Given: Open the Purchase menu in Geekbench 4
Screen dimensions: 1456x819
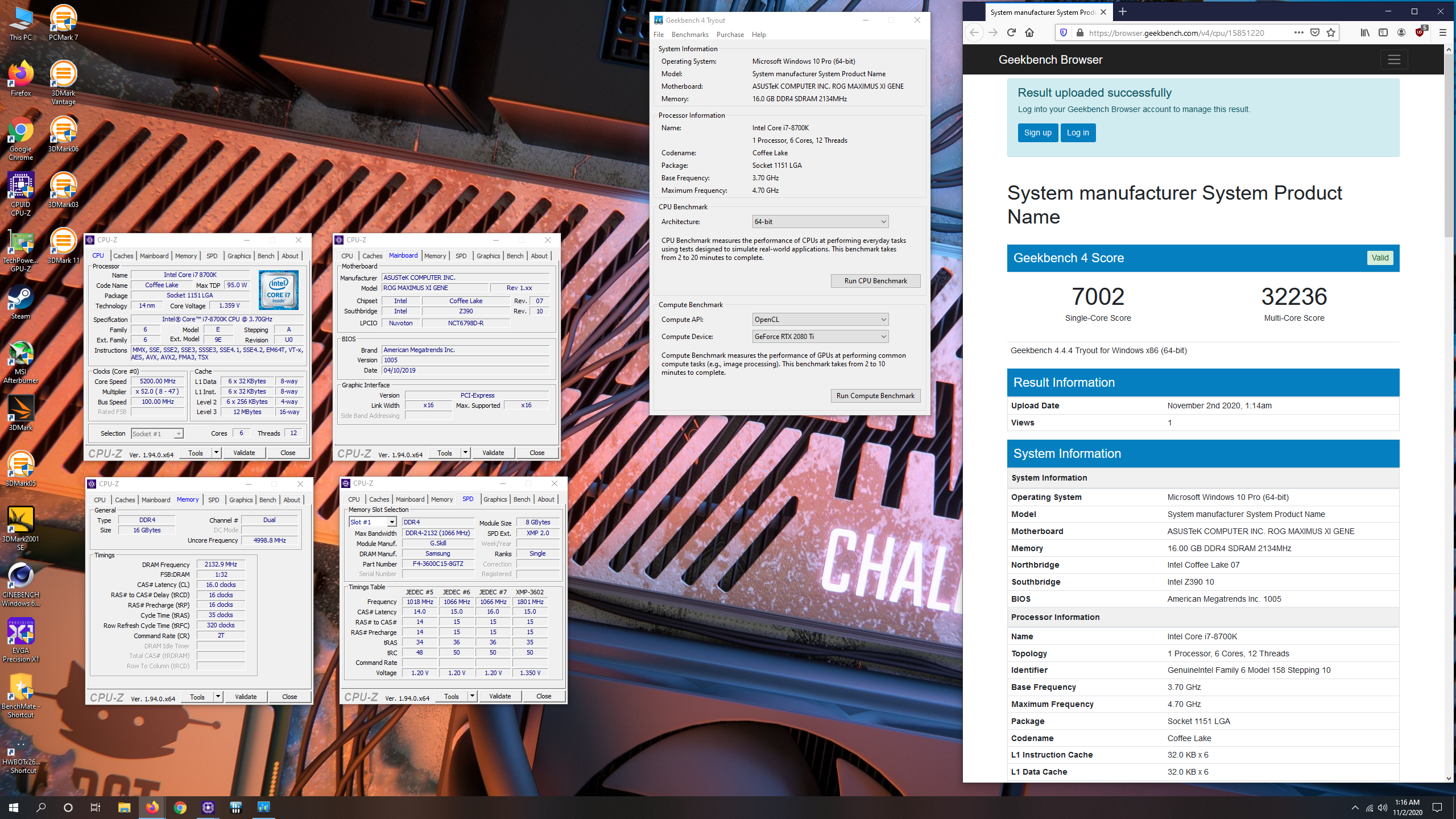Looking at the screenshot, I should point(730,35).
